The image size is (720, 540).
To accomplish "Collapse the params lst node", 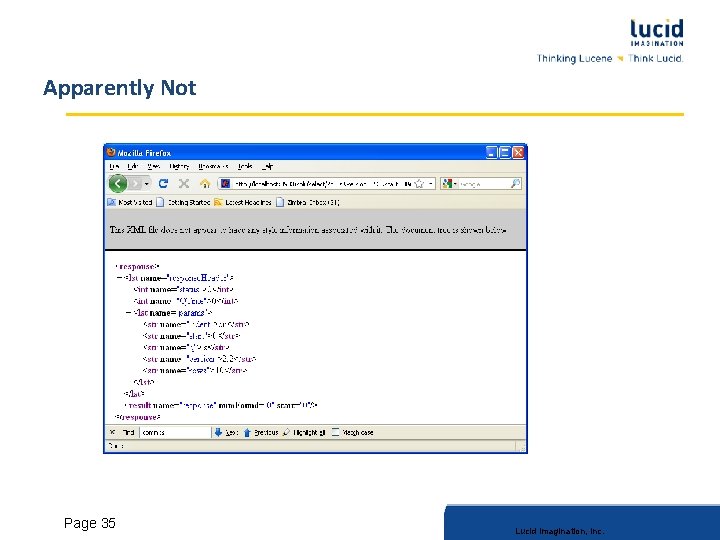I will [x=129, y=313].
